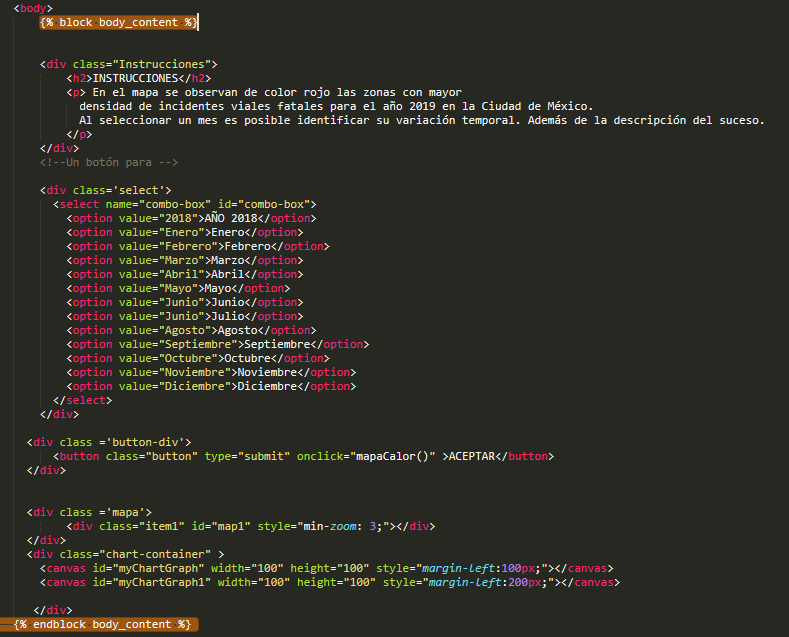Screen dimensions: 789x637
Task: Click the option line for Septiembre
Action: pos(218,345)
